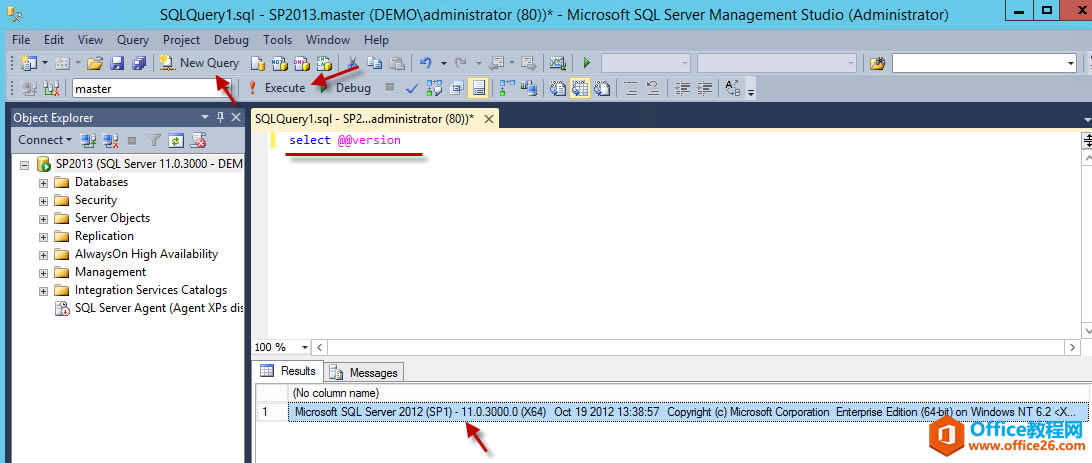Open the SQL editor toolbar options arrow
Image resolution: width=1092 pixels, height=463 pixels.
751,92
